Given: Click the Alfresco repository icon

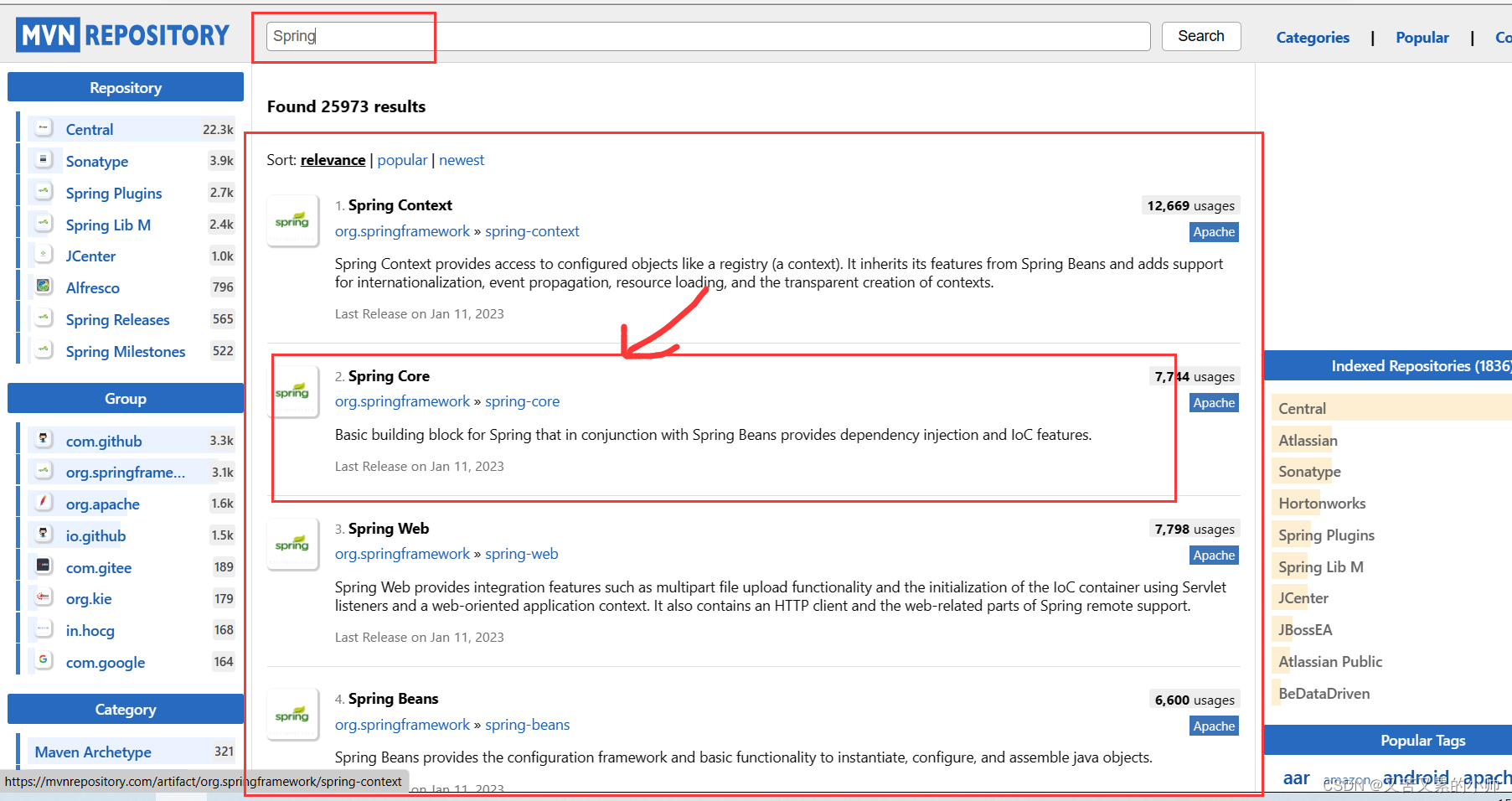Looking at the screenshot, I should click(x=44, y=287).
